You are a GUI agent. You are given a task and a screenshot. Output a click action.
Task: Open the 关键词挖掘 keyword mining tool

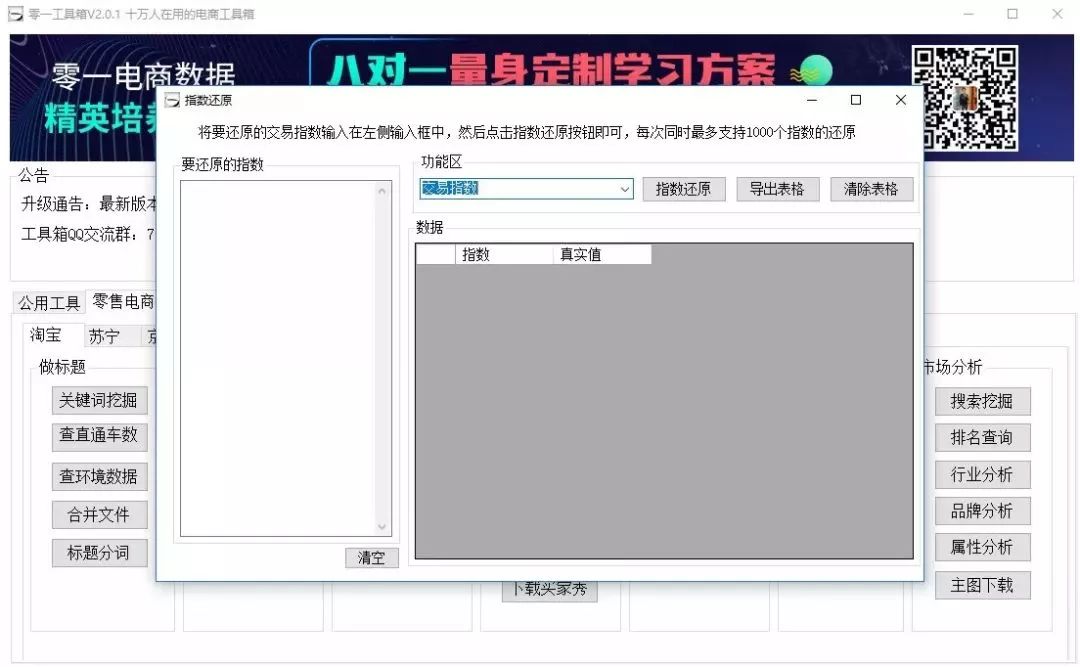99,400
